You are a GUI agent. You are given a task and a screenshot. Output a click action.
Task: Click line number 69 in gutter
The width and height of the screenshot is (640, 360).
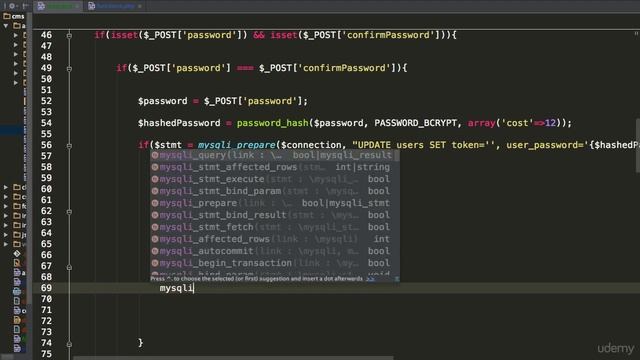(46, 288)
